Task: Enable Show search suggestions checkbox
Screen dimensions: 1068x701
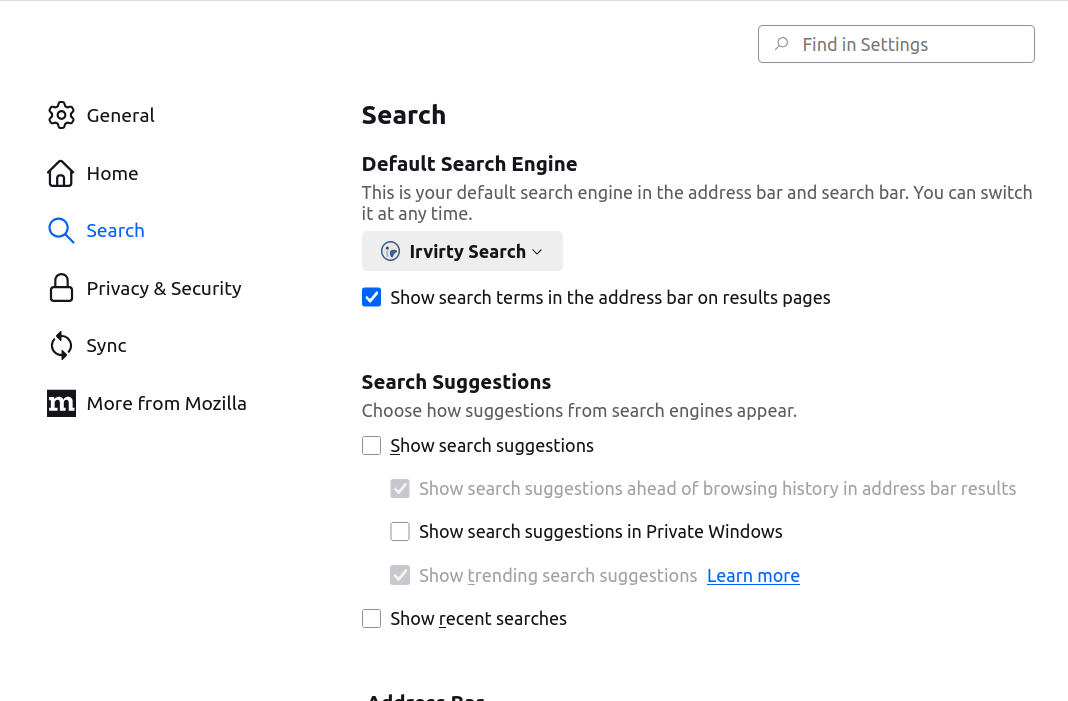Action: point(372,446)
